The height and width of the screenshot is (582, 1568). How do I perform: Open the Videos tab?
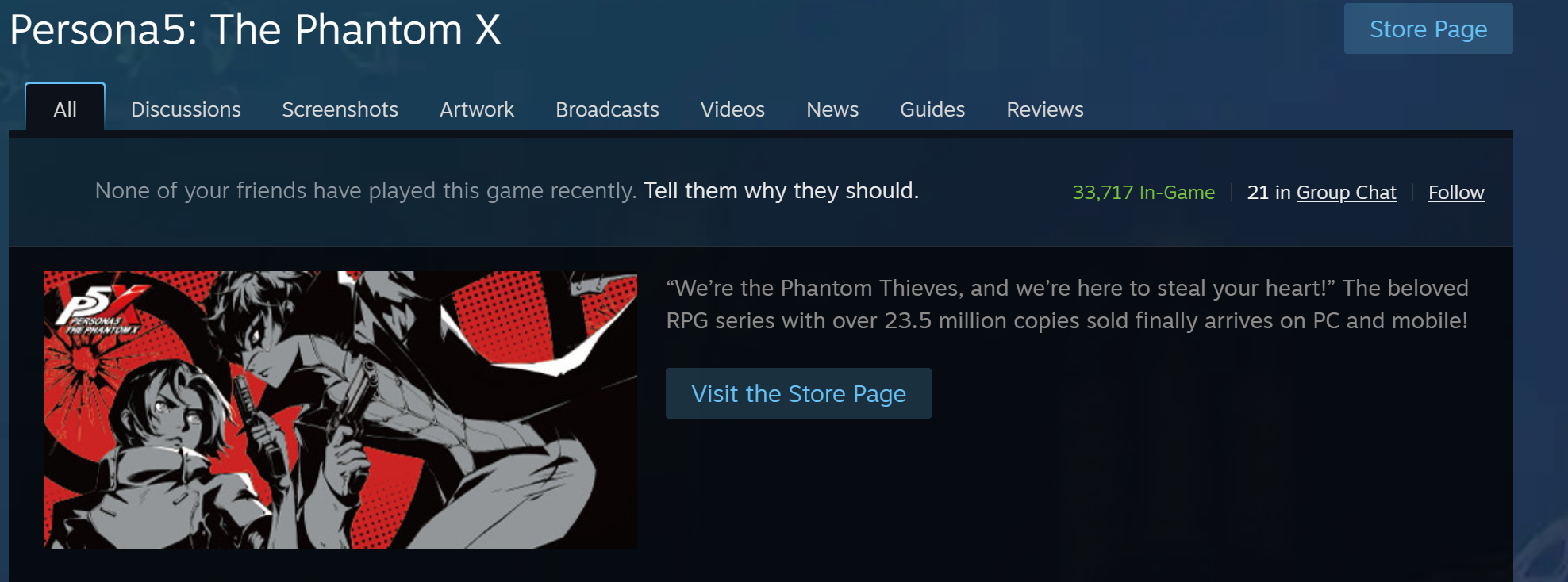(x=732, y=109)
